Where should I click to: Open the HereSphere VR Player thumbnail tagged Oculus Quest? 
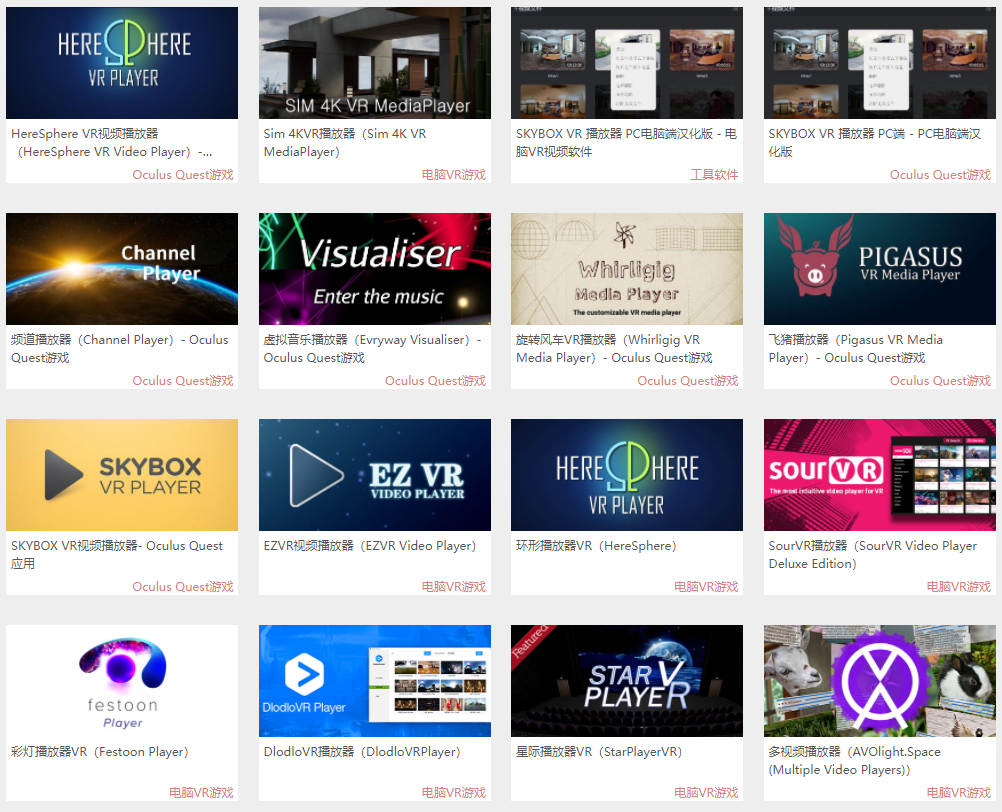(122, 63)
